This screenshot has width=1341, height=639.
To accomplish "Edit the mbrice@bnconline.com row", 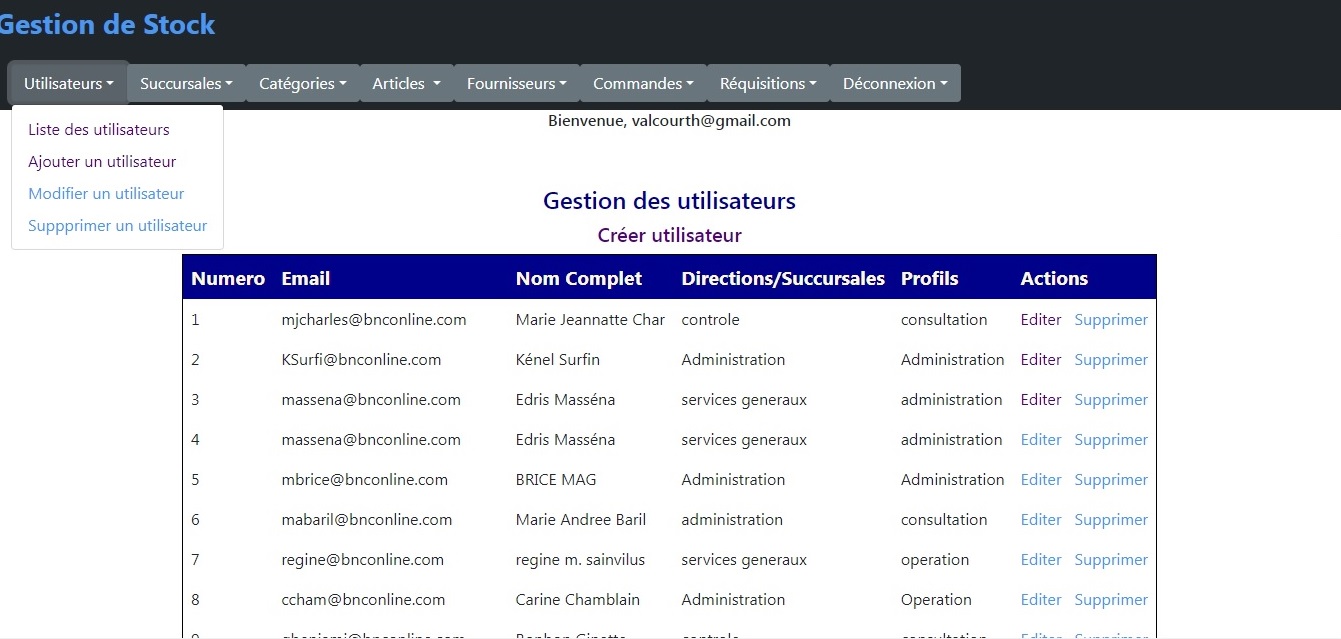I will tap(1040, 480).
